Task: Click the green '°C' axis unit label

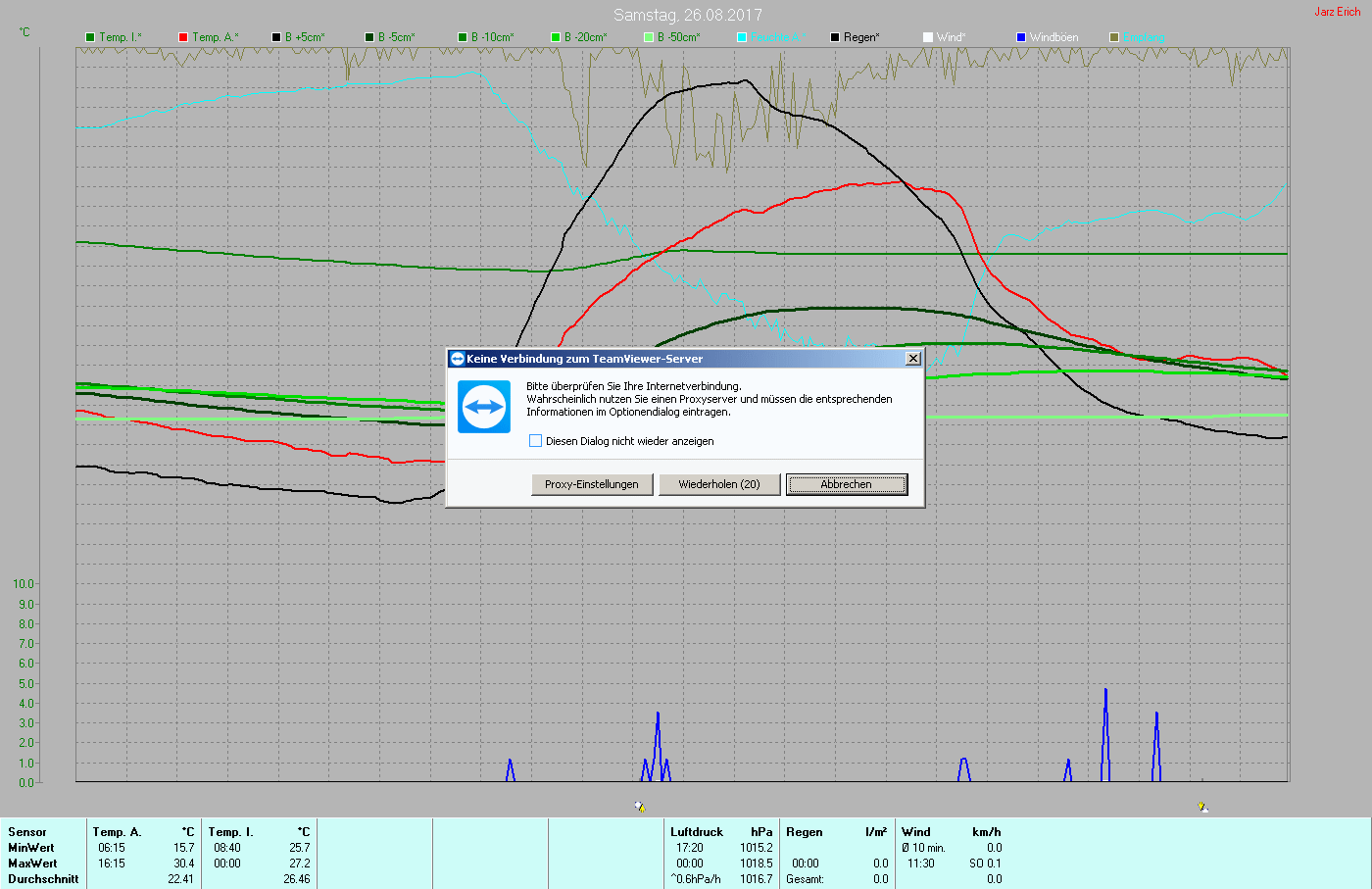Action: (x=24, y=32)
